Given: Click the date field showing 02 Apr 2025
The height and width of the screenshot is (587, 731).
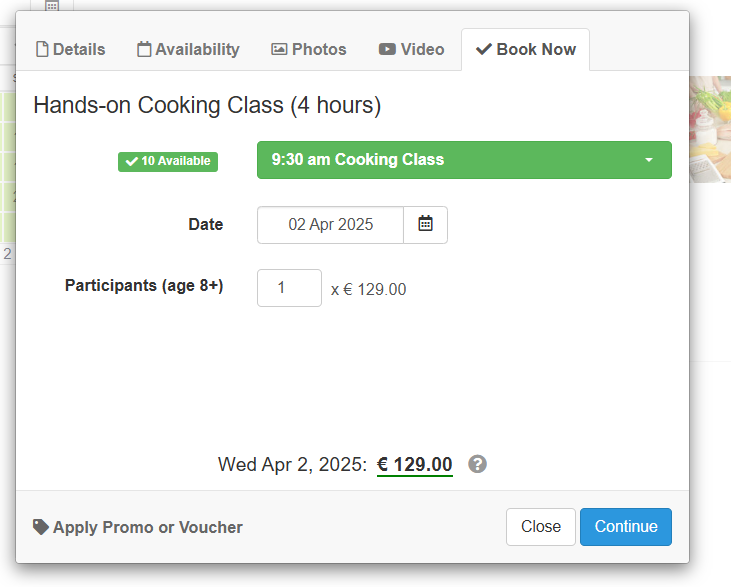Looking at the screenshot, I should 330,224.
